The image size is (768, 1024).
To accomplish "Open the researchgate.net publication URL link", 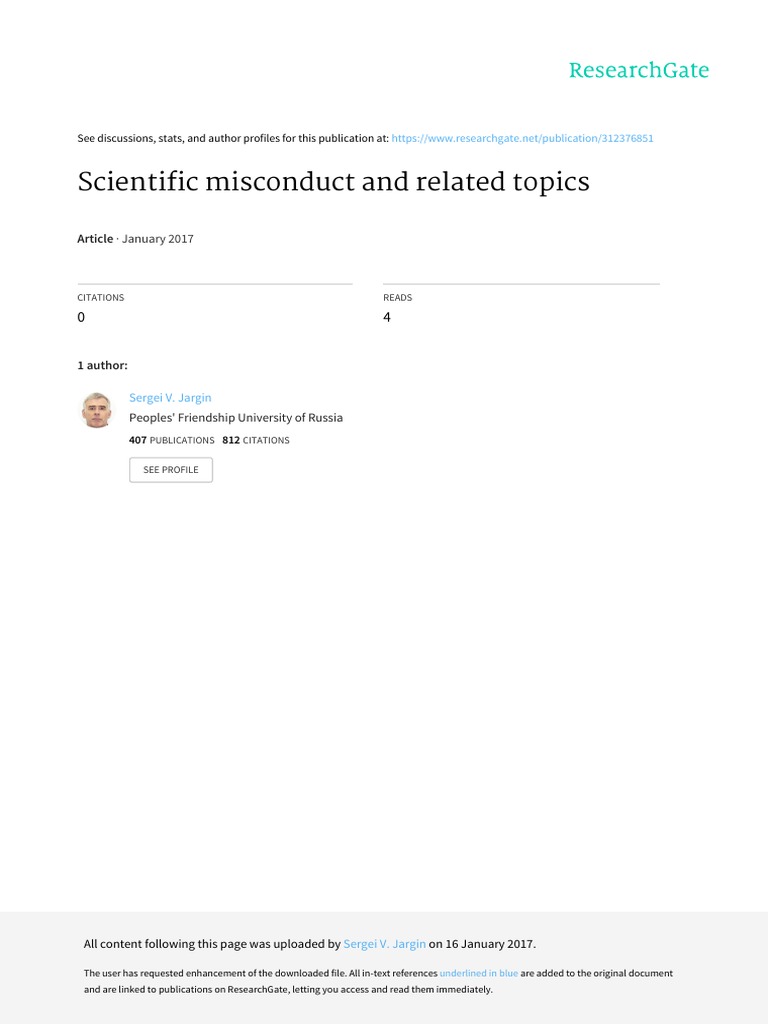I will (x=523, y=138).
